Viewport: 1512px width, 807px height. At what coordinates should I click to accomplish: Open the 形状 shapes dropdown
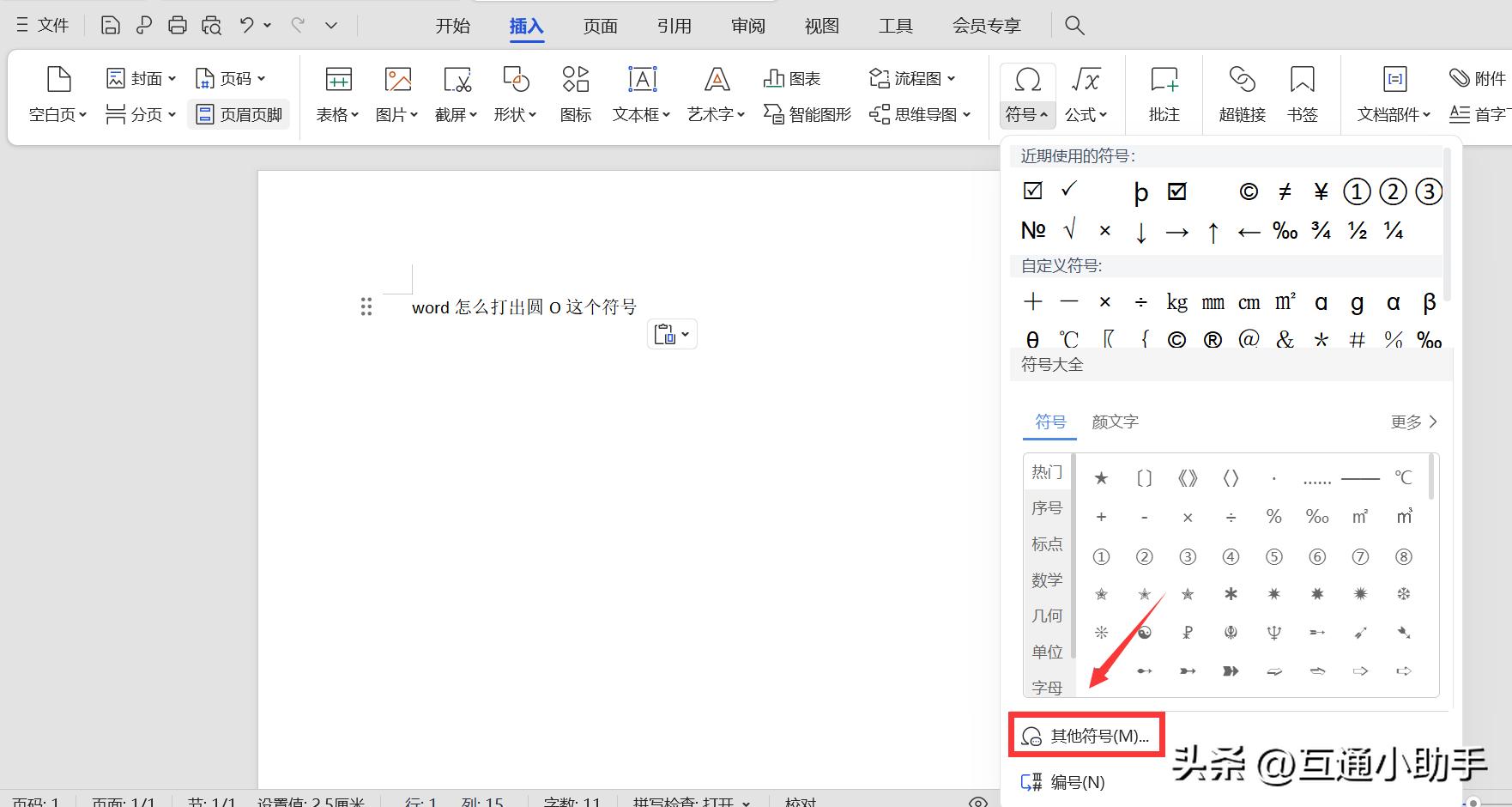coord(515,114)
